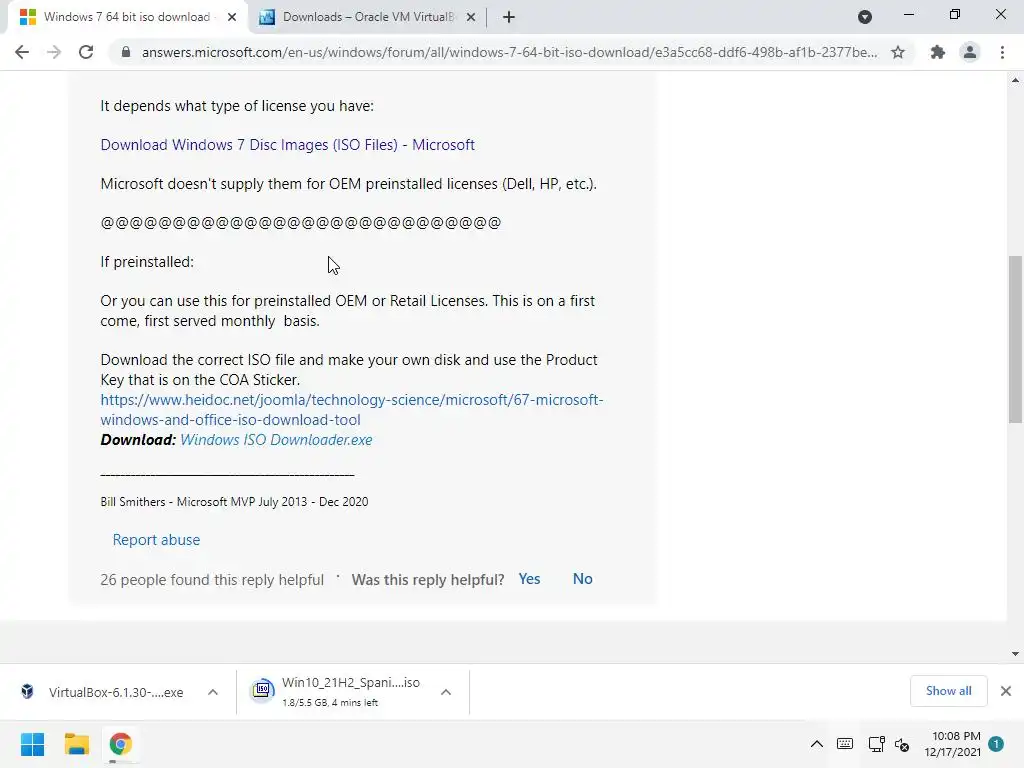Open the touch keyboard tray icon
Viewport: 1024px width, 768px height.
pyautogui.click(x=844, y=744)
